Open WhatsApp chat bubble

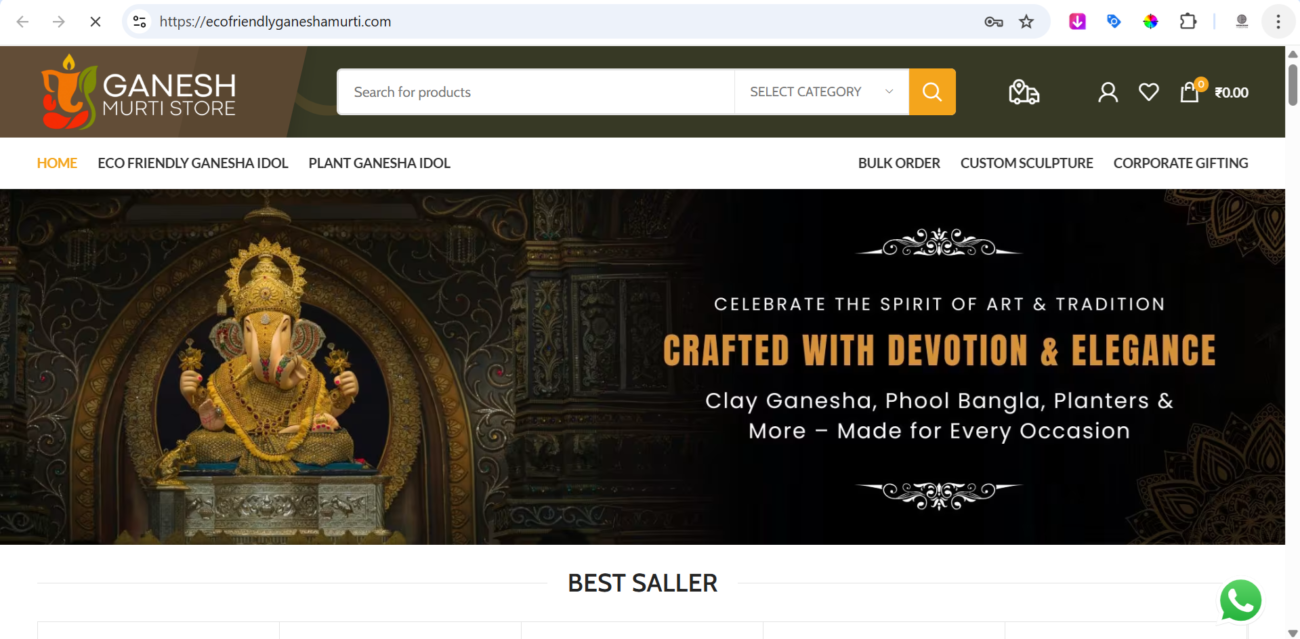pyautogui.click(x=1240, y=601)
